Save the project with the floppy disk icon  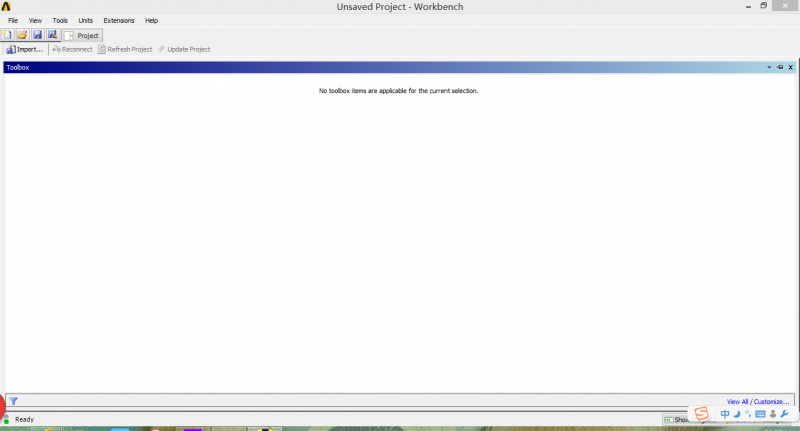pos(37,35)
